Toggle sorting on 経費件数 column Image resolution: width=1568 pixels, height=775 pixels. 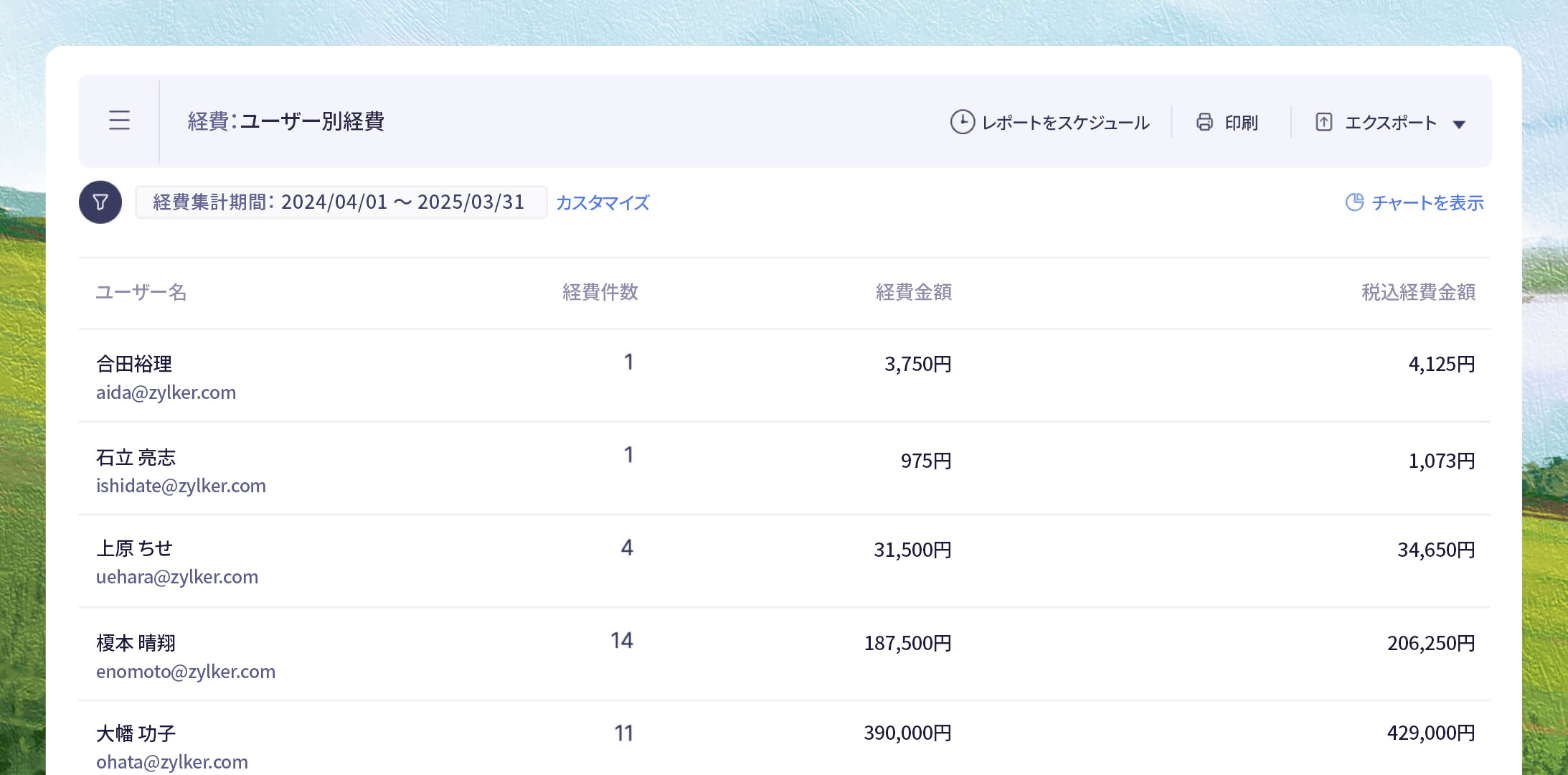pos(601,292)
